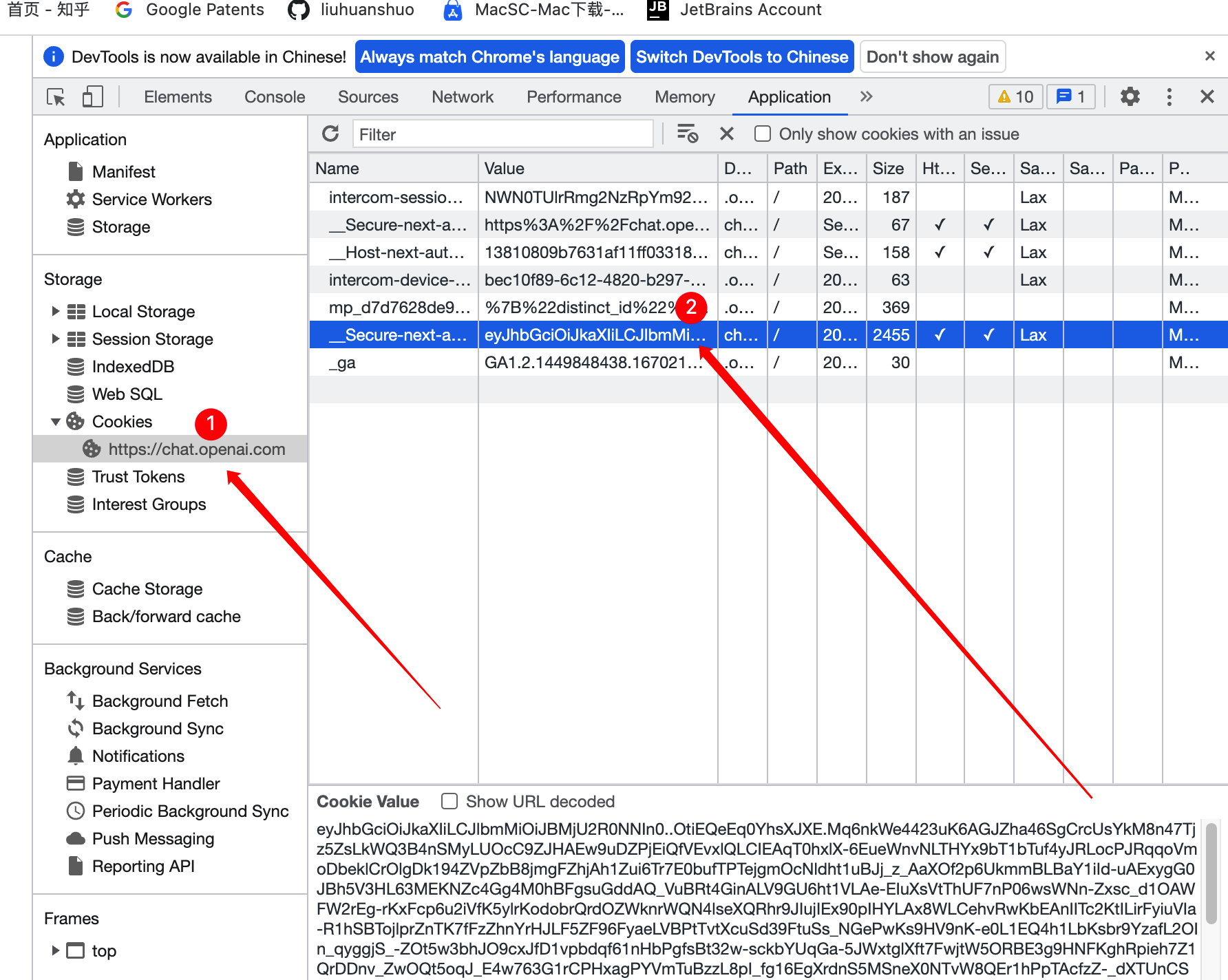The width and height of the screenshot is (1228, 980).
Task: Open the 首页 - 知乎 bookmark
Action: (48, 10)
